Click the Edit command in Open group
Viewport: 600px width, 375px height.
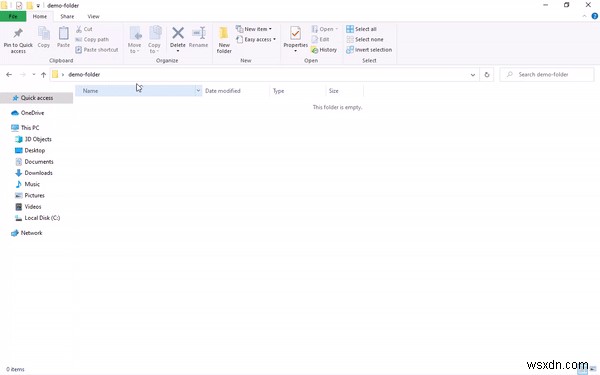coord(320,39)
